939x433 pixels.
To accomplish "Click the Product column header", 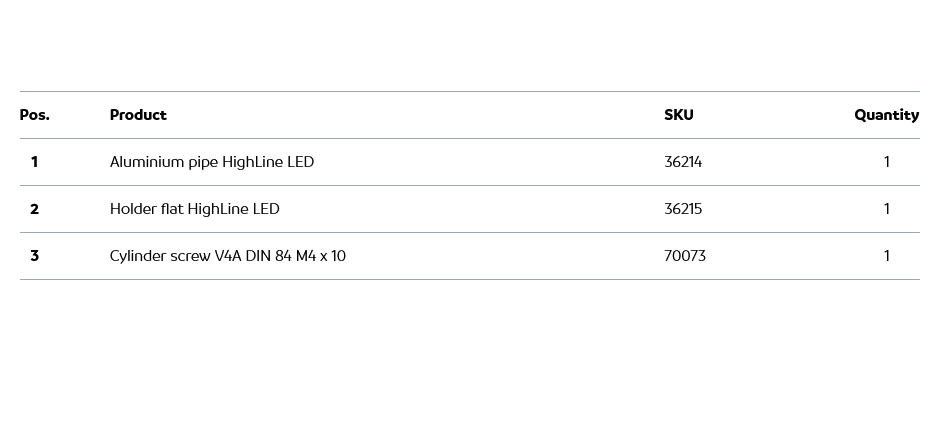I will coord(138,115).
